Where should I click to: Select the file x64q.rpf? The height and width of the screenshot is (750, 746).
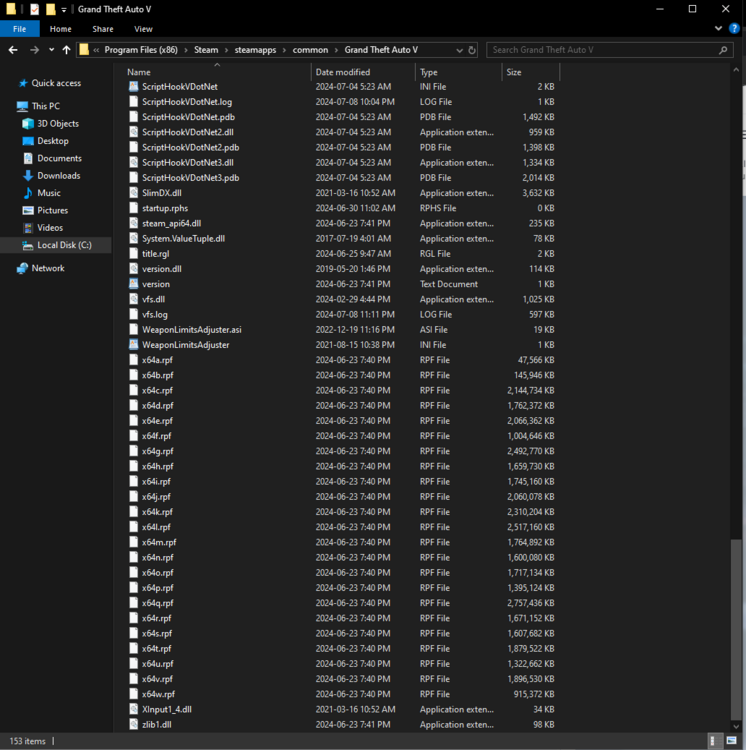click(157, 603)
